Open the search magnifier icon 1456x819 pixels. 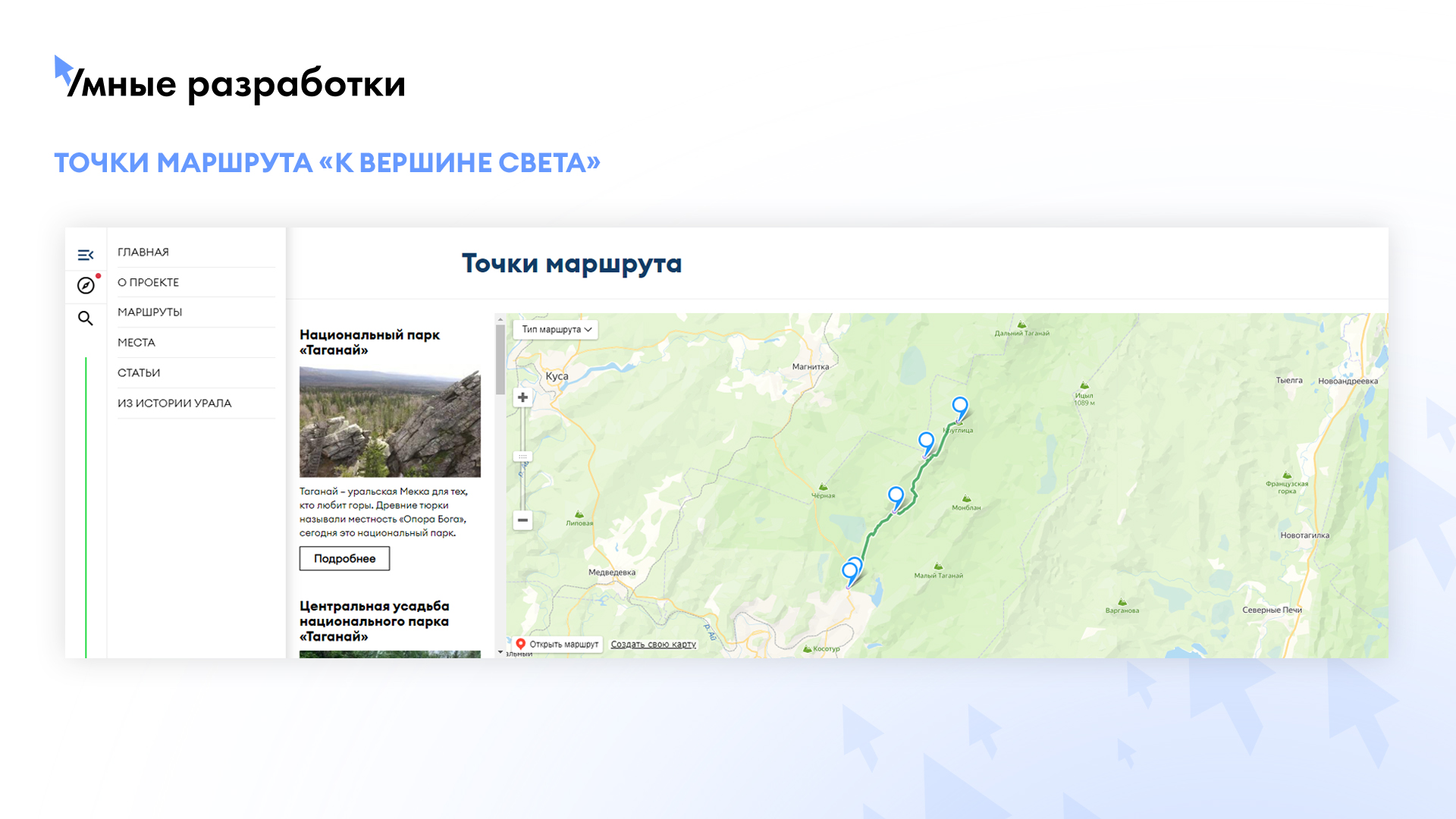pos(86,318)
